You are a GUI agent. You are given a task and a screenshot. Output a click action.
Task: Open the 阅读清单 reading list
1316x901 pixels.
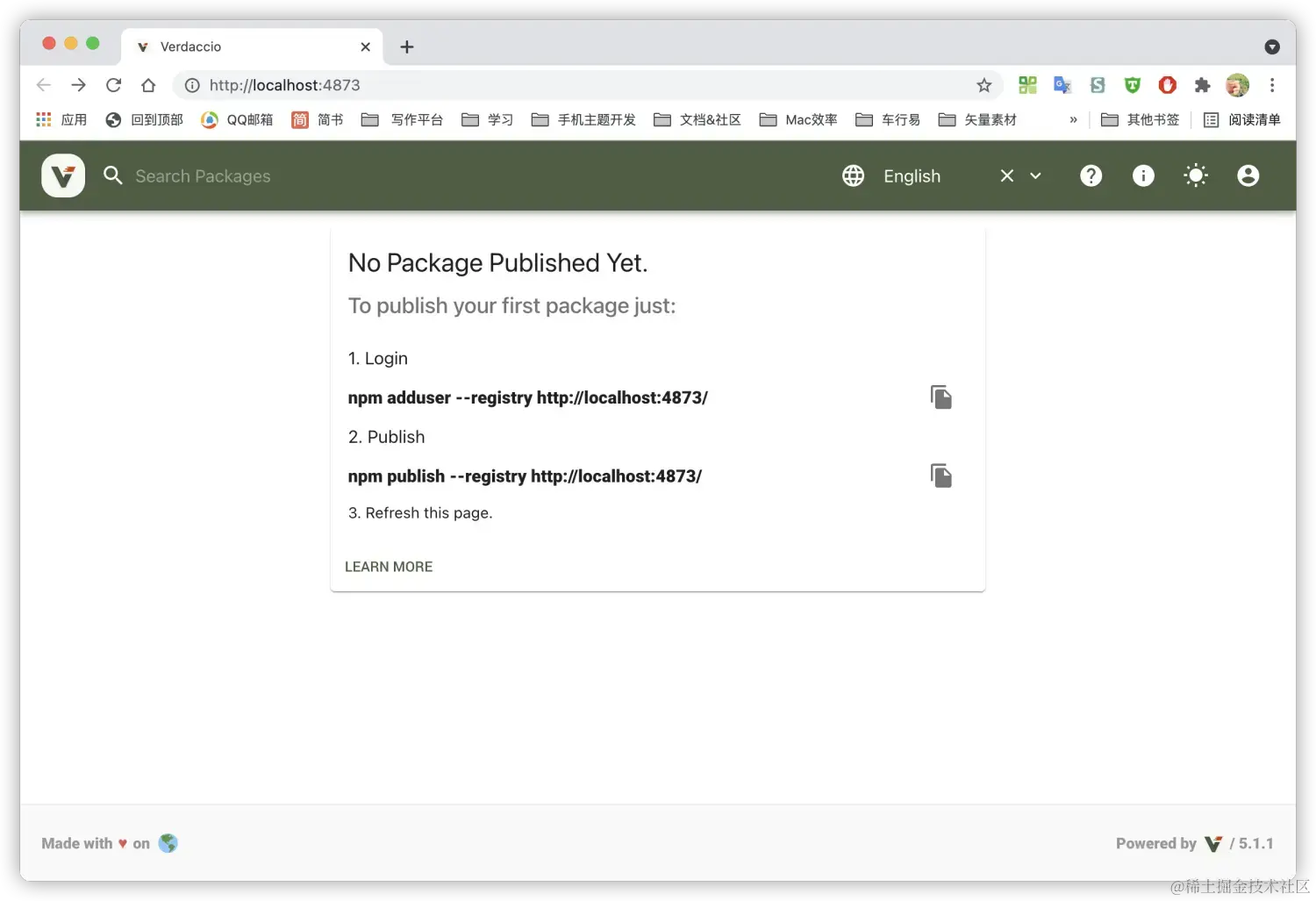pyautogui.click(x=1241, y=119)
